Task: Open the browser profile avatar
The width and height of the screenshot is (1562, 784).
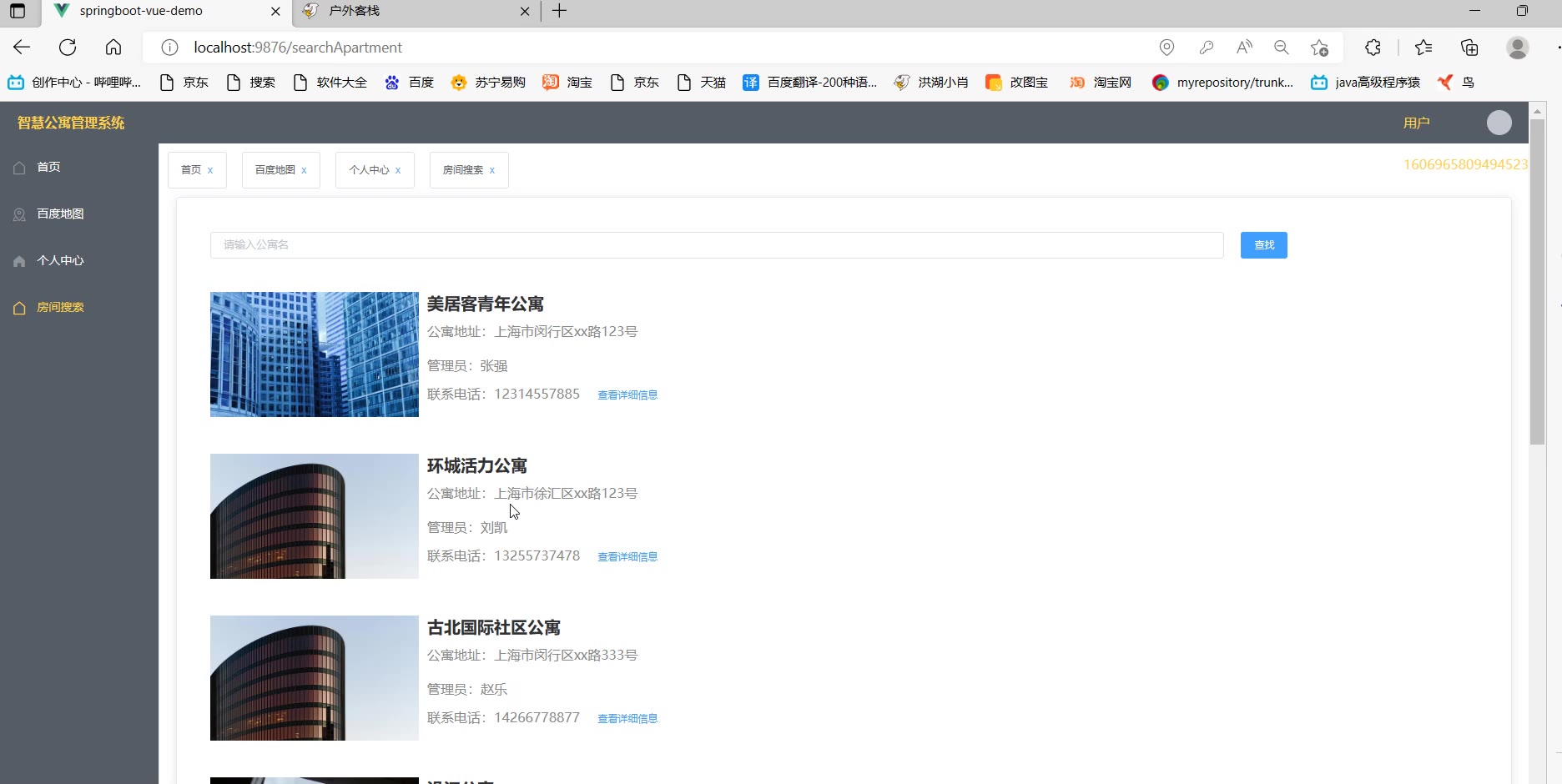Action: (x=1518, y=48)
